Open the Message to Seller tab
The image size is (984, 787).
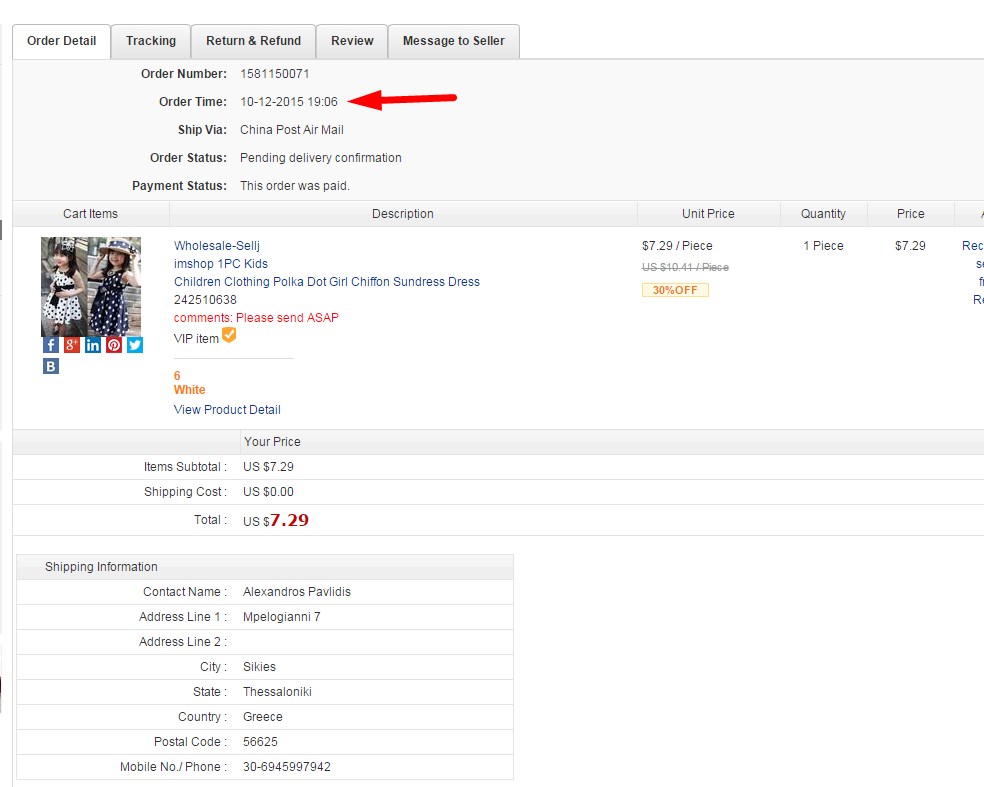pyautogui.click(x=454, y=41)
